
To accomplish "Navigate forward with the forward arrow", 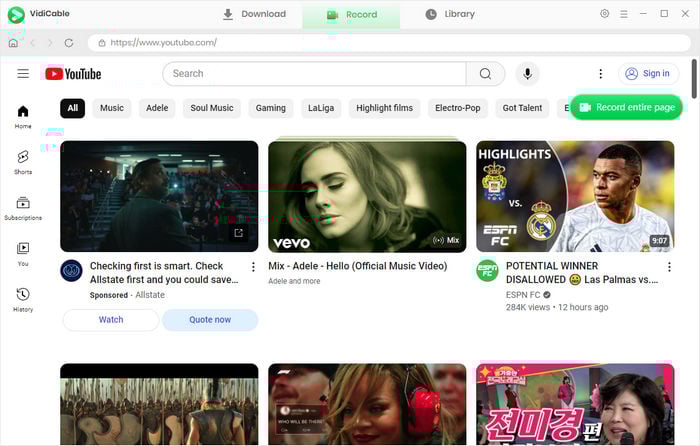I will point(50,43).
